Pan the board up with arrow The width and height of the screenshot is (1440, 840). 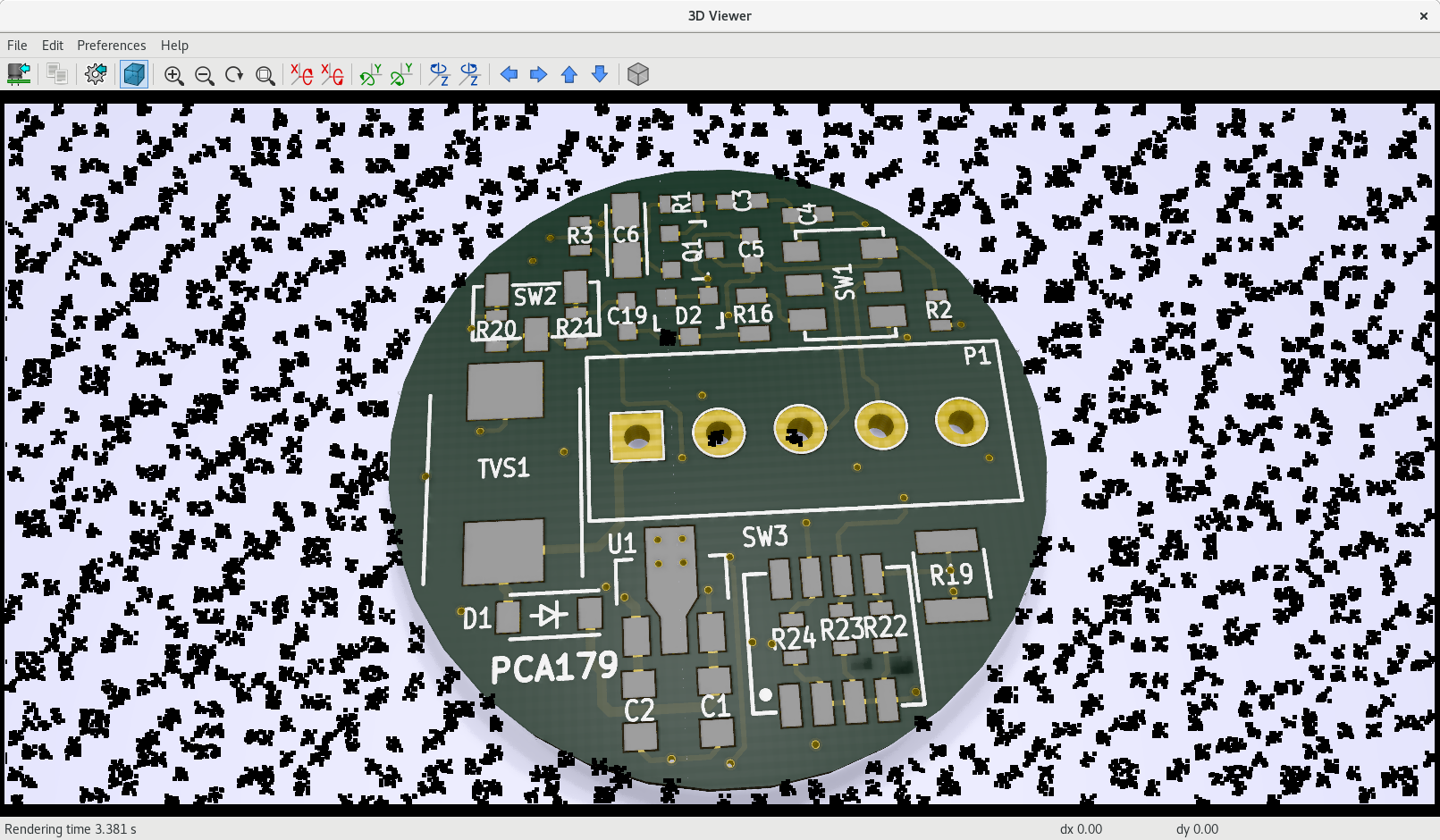click(x=569, y=75)
